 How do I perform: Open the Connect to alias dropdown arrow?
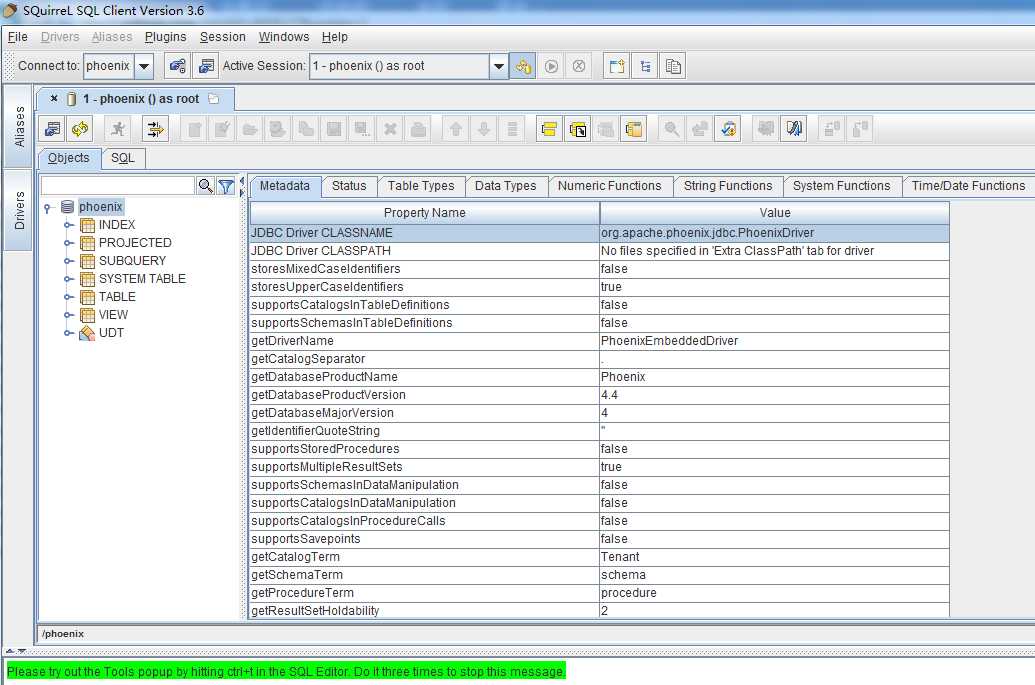click(143, 66)
